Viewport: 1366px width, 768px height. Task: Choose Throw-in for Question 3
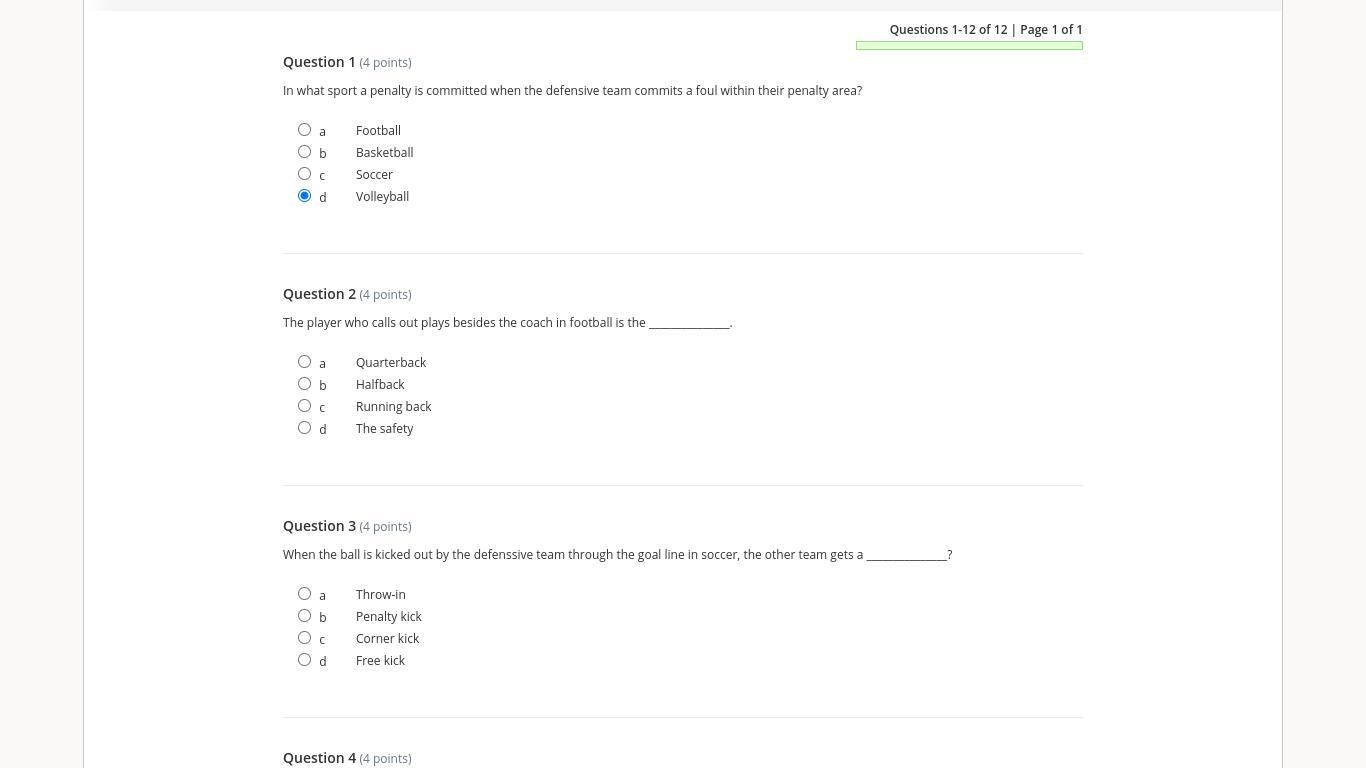[x=304, y=594]
